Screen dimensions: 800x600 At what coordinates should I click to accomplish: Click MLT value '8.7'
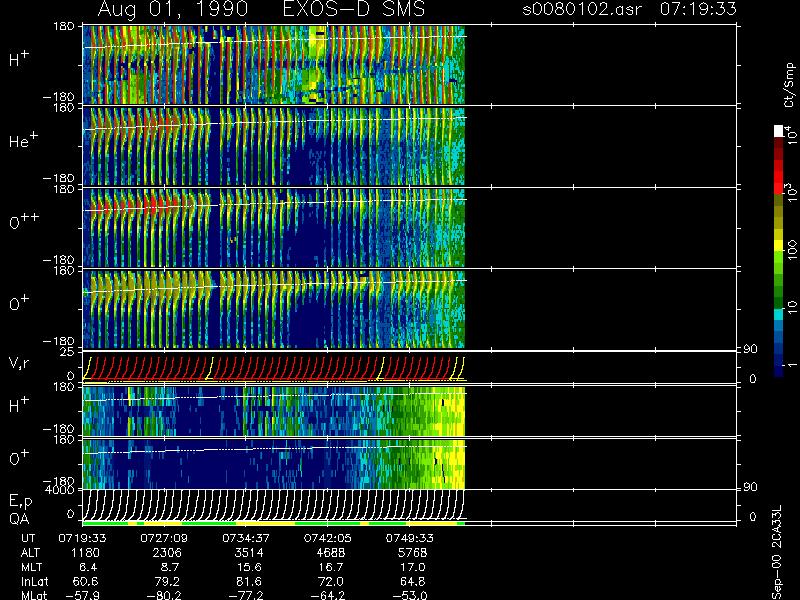(x=169, y=567)
